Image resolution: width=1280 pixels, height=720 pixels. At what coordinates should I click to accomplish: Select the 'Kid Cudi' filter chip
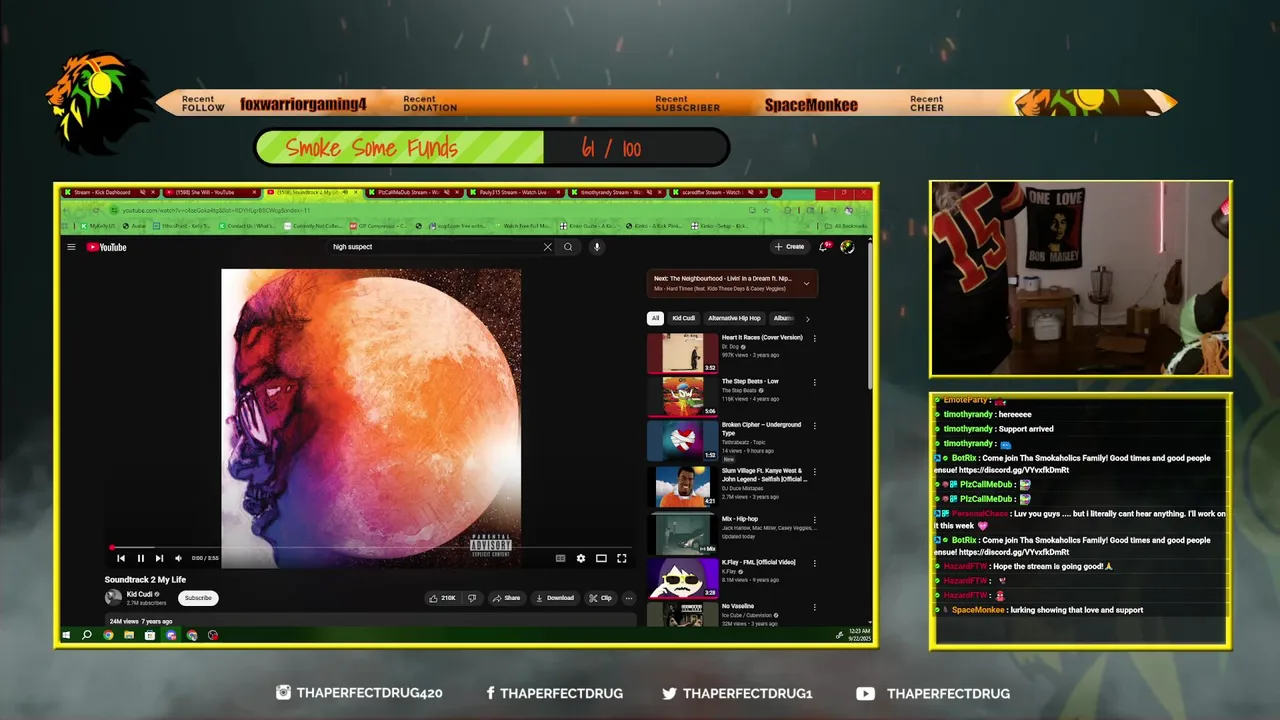coord(683,318)
